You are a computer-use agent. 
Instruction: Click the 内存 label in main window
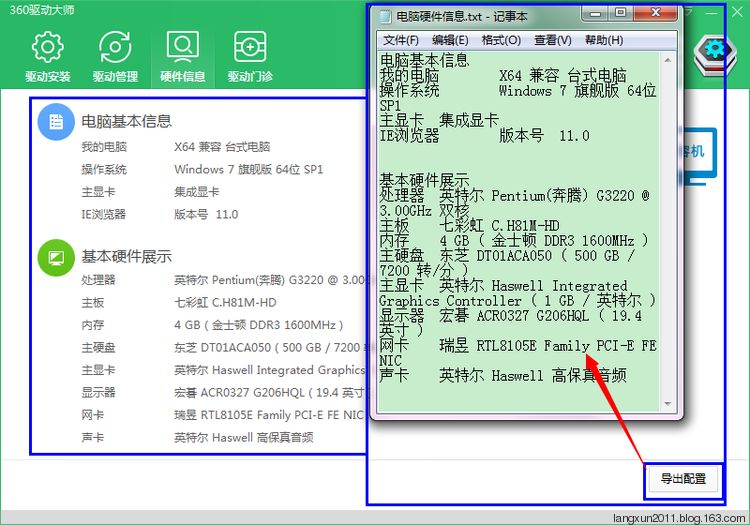(93, 325)
